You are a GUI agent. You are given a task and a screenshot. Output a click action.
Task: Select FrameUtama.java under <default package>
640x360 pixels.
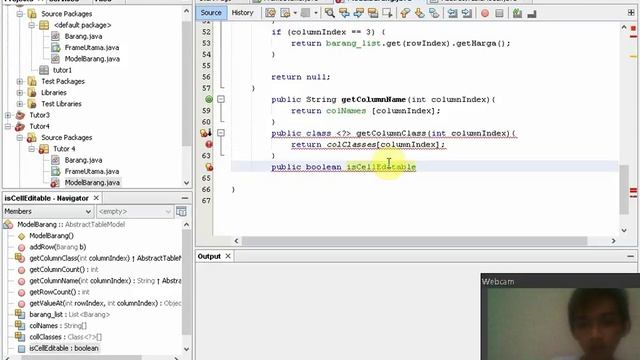92,47
